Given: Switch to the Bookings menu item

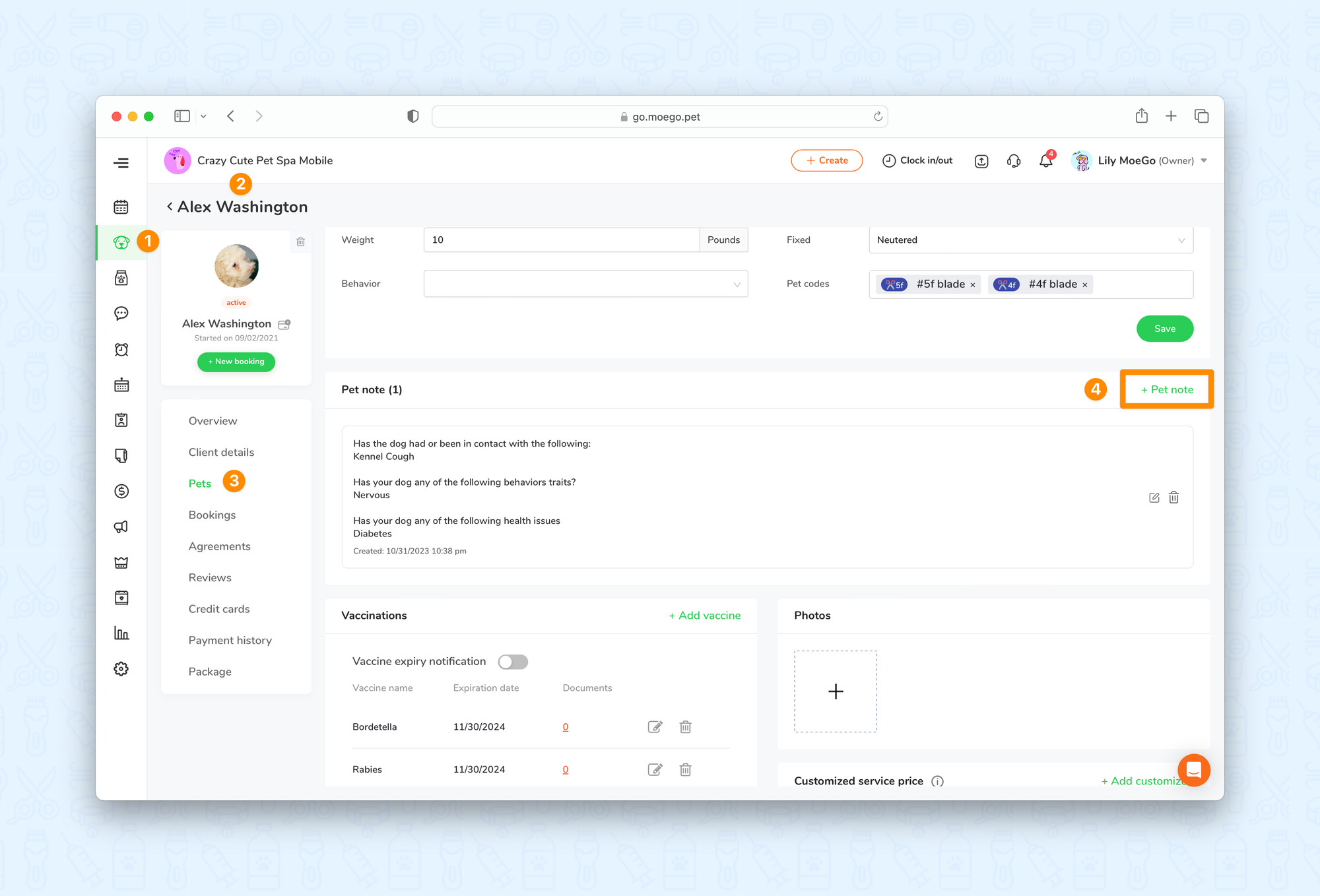Looking at the screenshot, I should [x=212, y=515].
